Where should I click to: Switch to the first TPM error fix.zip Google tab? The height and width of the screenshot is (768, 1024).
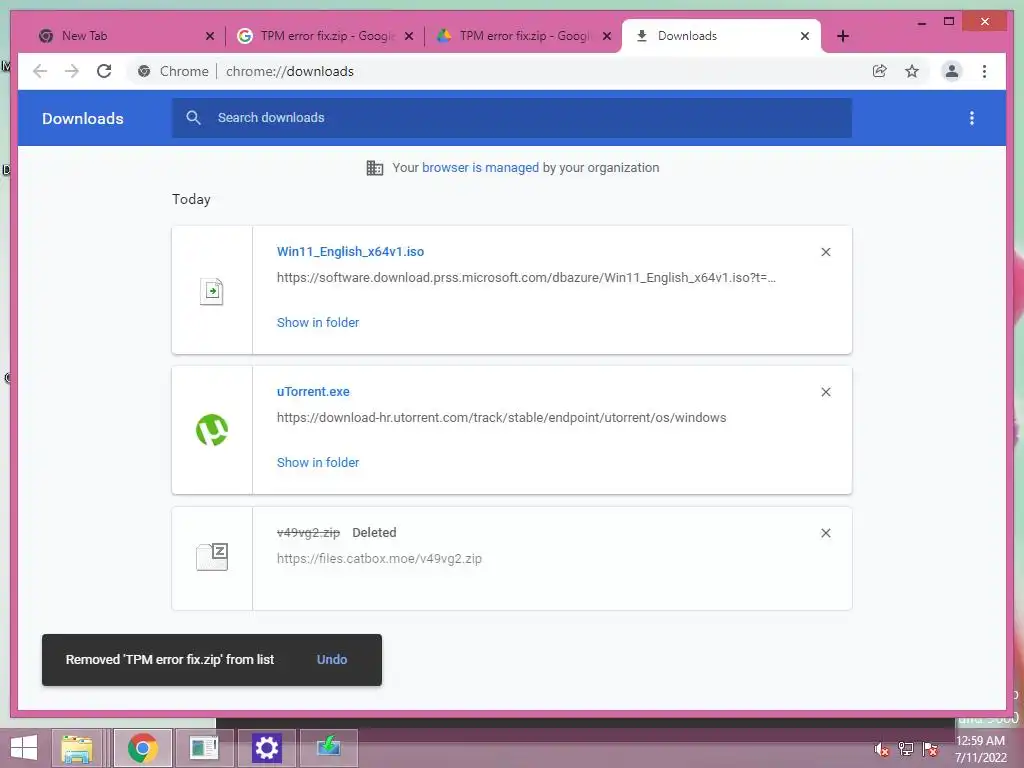click(324, 36)
